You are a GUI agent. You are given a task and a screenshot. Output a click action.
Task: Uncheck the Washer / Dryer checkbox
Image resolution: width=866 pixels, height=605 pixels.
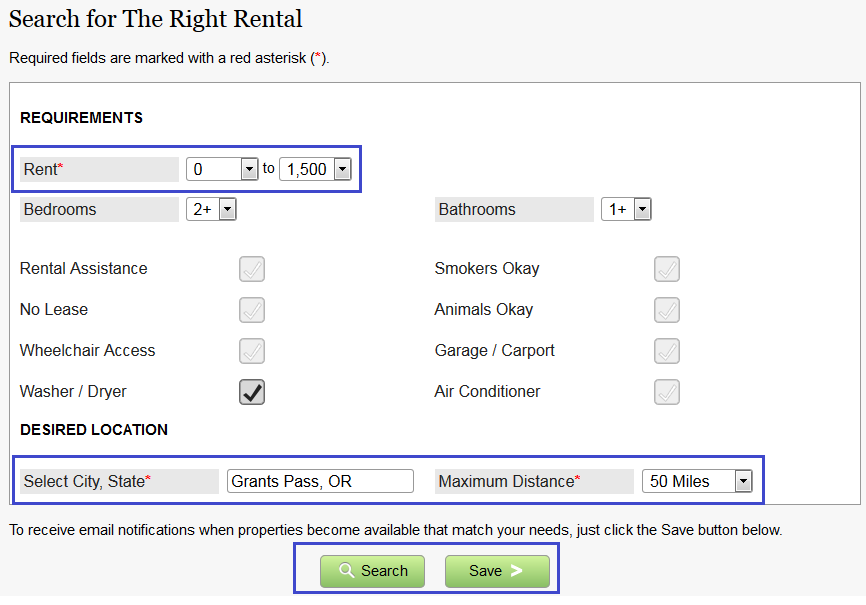[252, 392]
